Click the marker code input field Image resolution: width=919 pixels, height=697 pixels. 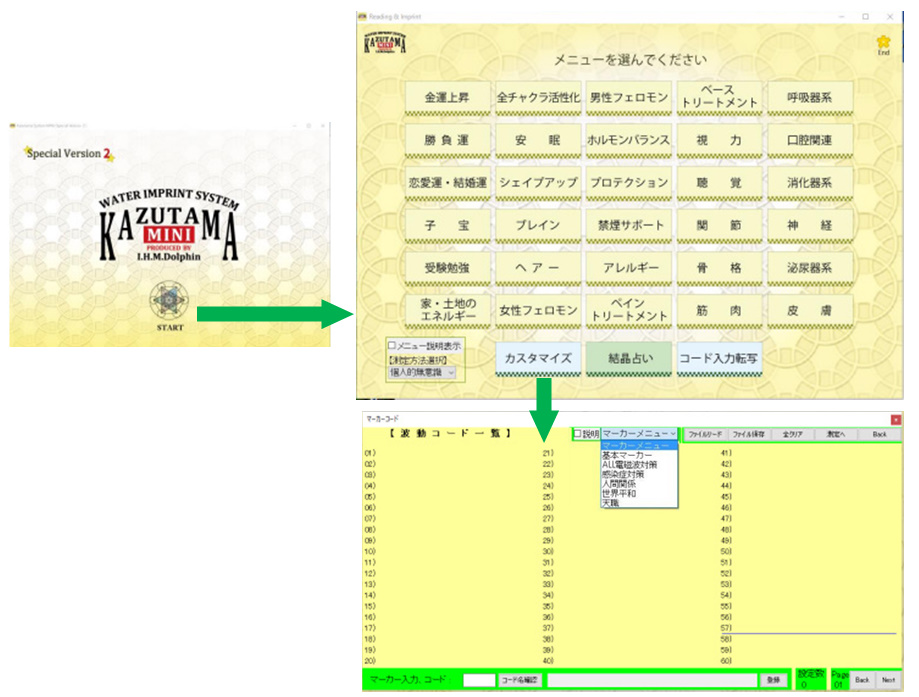pos(479,680)
